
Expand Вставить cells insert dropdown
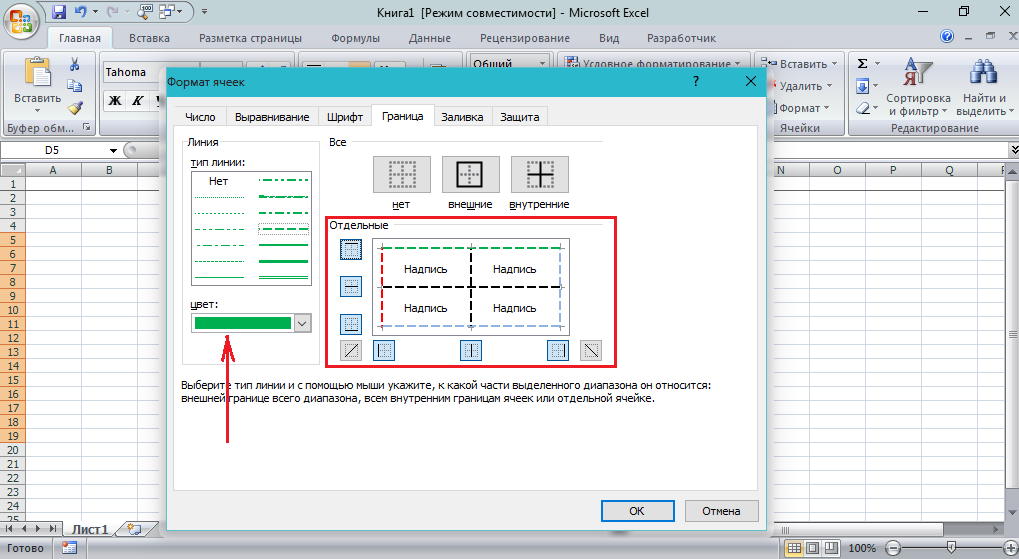point(834,64)
